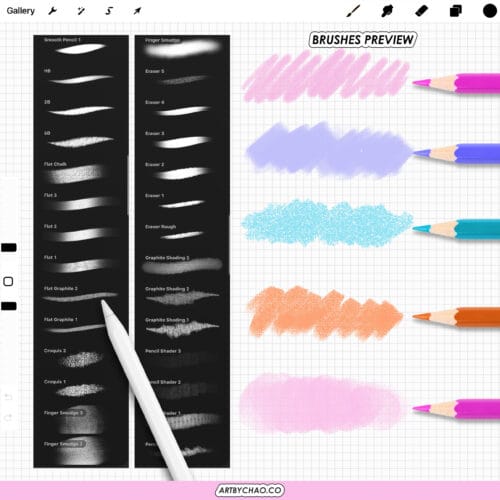The image size is (500, 500).
Task: Select the Eraser 2 brush
Action: coord(182,171)
